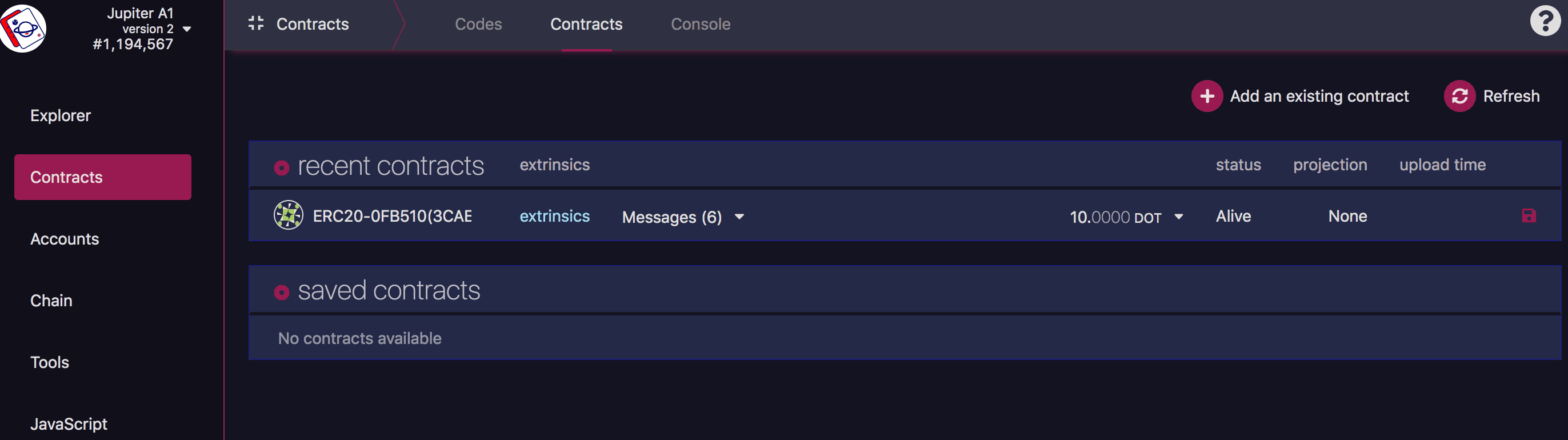The height and width of the screenshot is (440, 1568).
Task: Click the ERC20 contract identicon avatar
Action: pyautogui.click(x=288, y=215)
